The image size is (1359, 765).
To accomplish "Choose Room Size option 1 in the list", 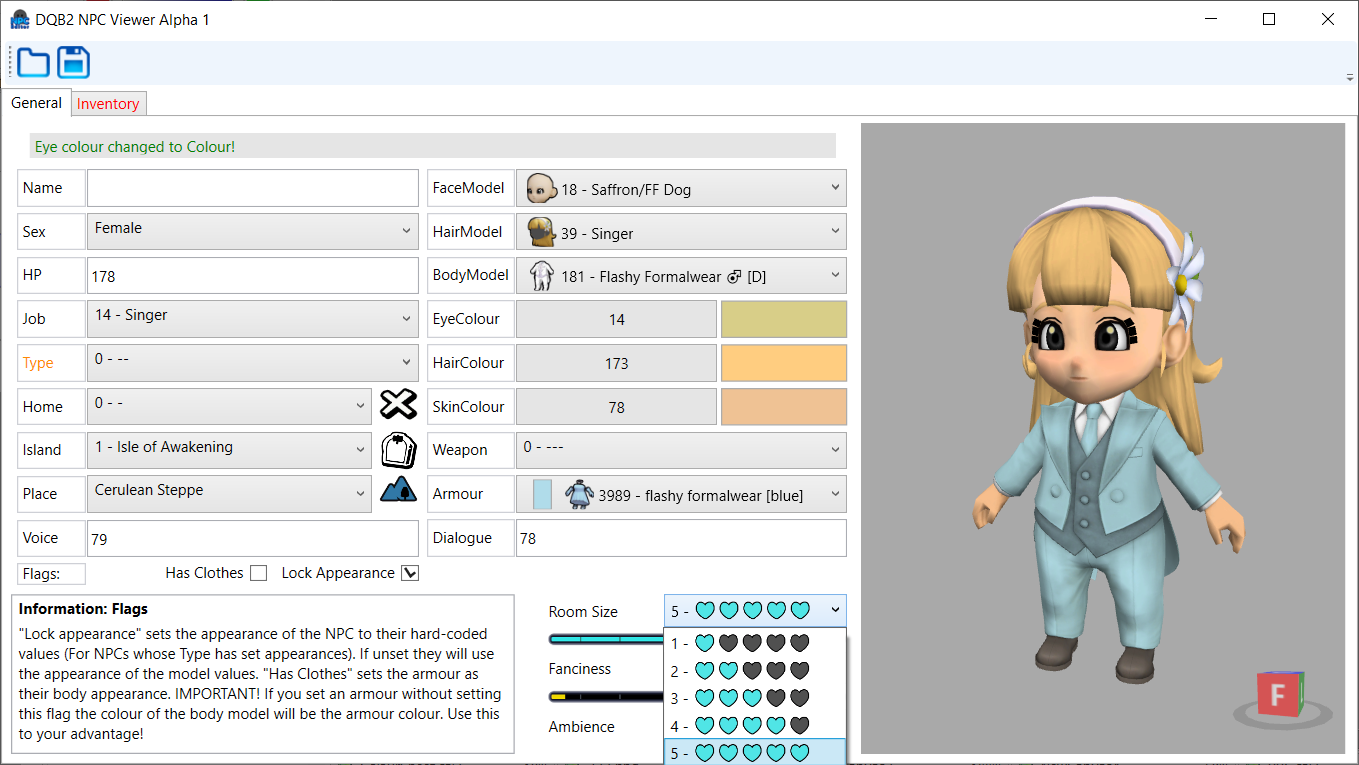I will [x=755, y=643].
